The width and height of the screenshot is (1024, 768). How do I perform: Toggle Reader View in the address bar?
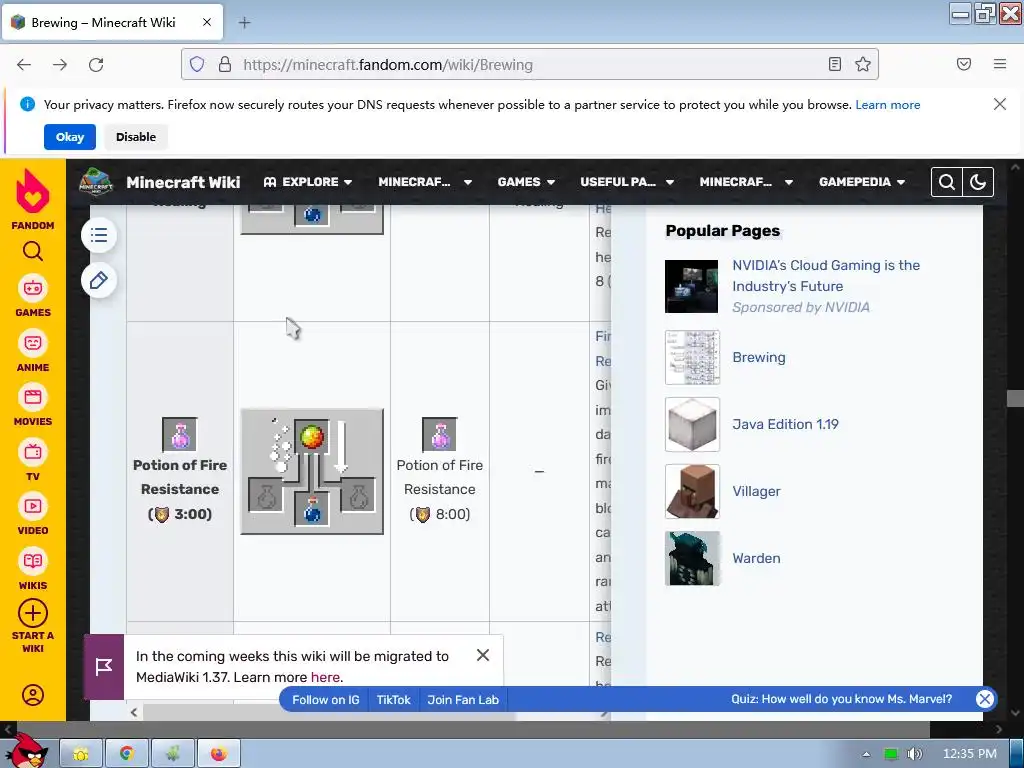point(835,64)
